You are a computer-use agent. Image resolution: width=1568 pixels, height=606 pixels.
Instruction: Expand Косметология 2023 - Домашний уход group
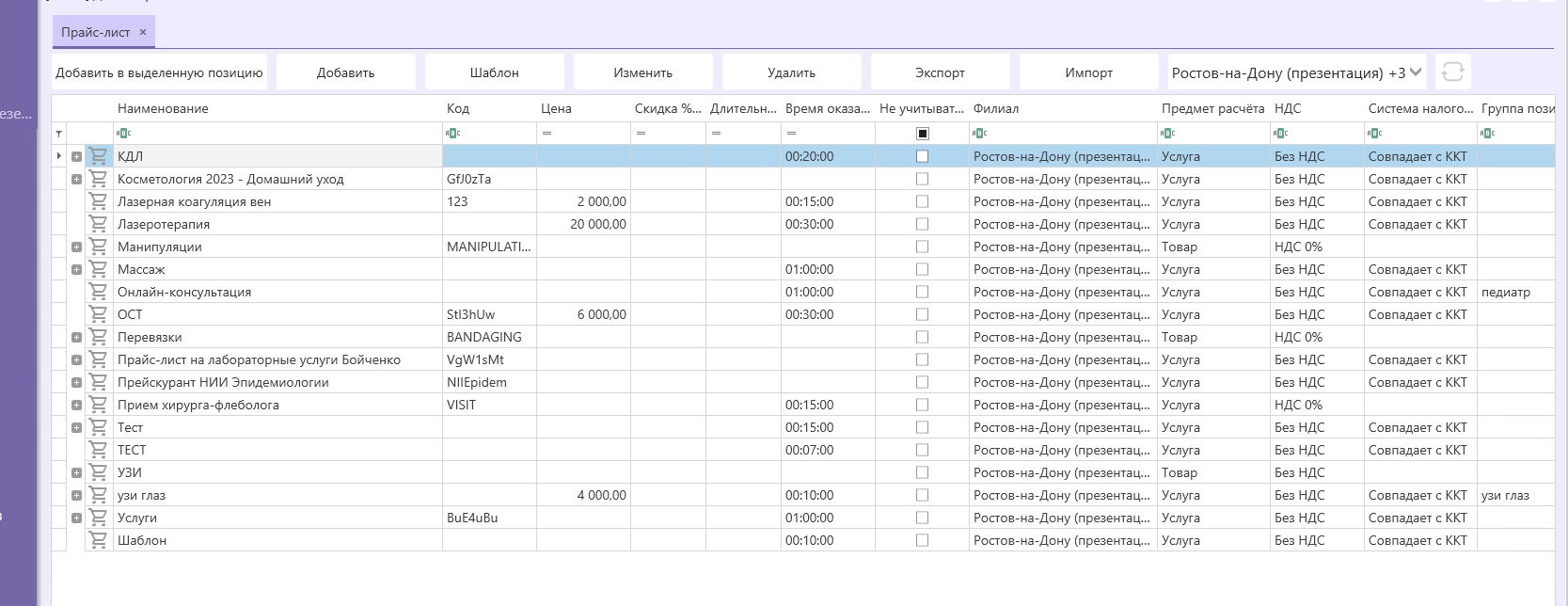(76, 179)
